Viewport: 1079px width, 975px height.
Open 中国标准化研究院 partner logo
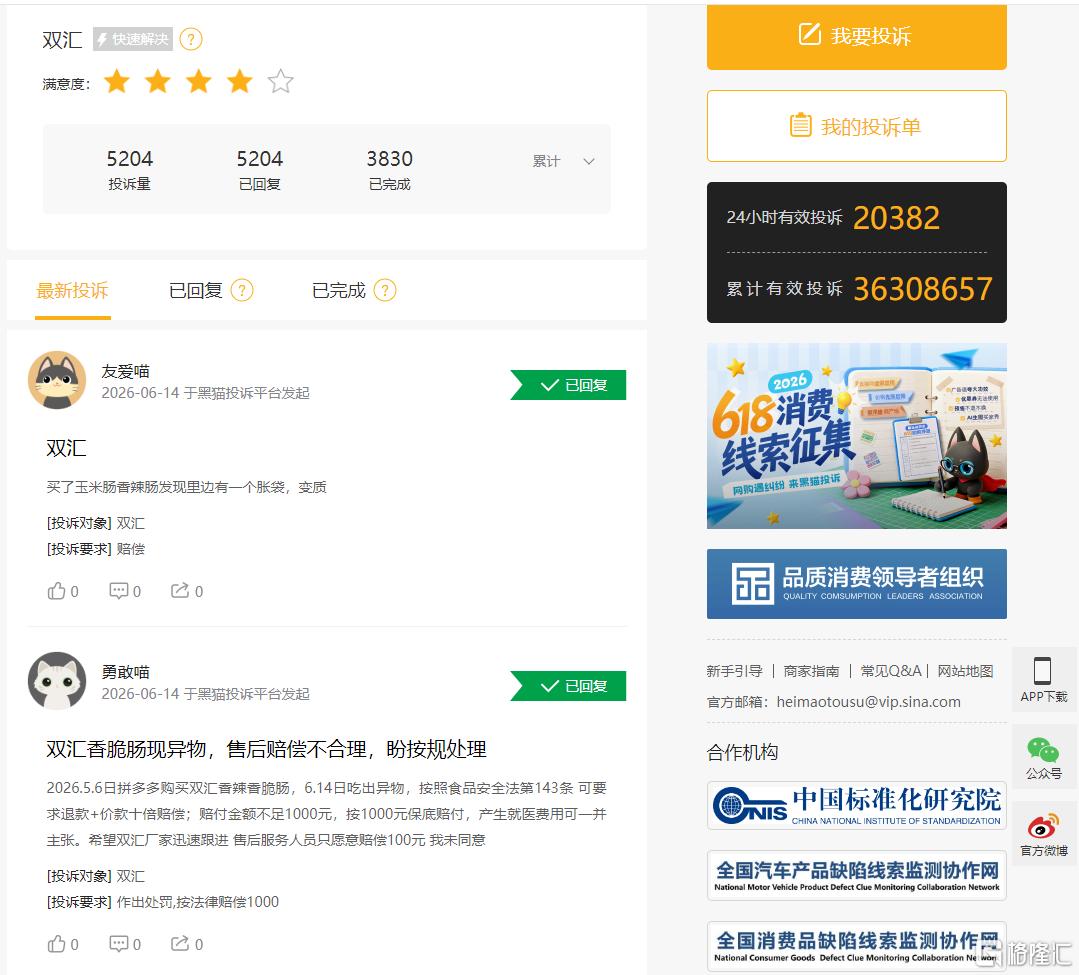pyautogui.click(x=857, y=805)
